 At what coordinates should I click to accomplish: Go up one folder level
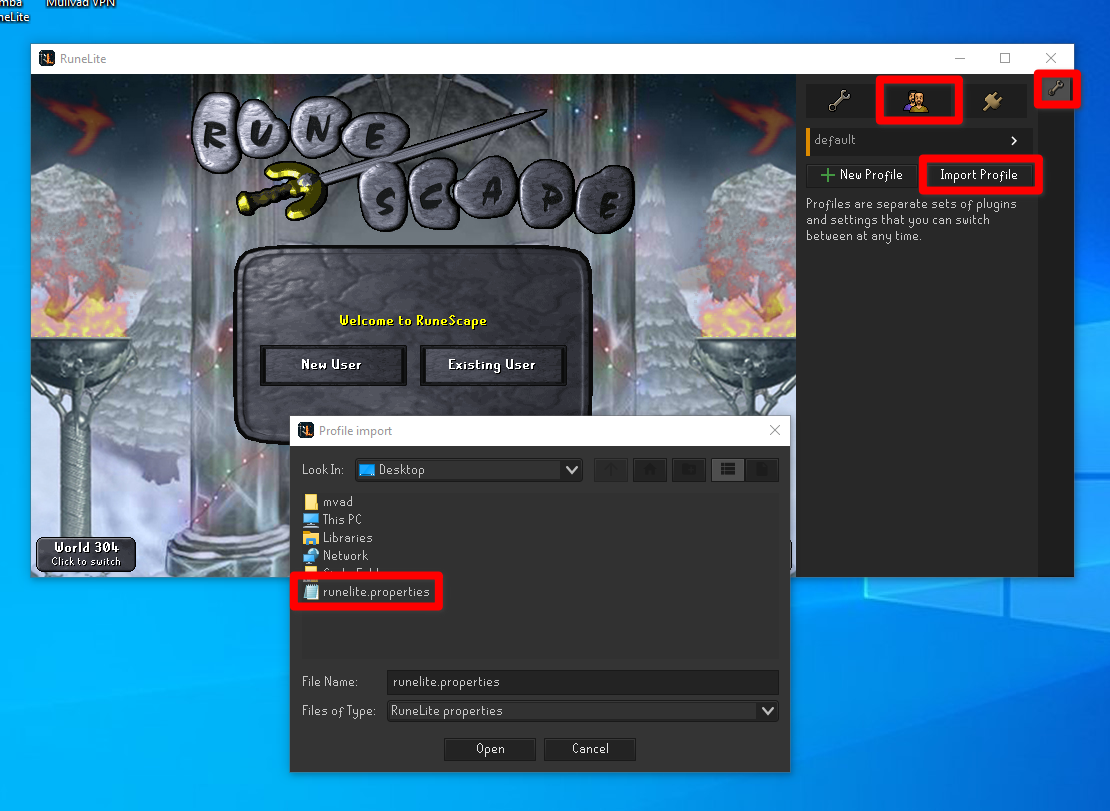[611, 470]
